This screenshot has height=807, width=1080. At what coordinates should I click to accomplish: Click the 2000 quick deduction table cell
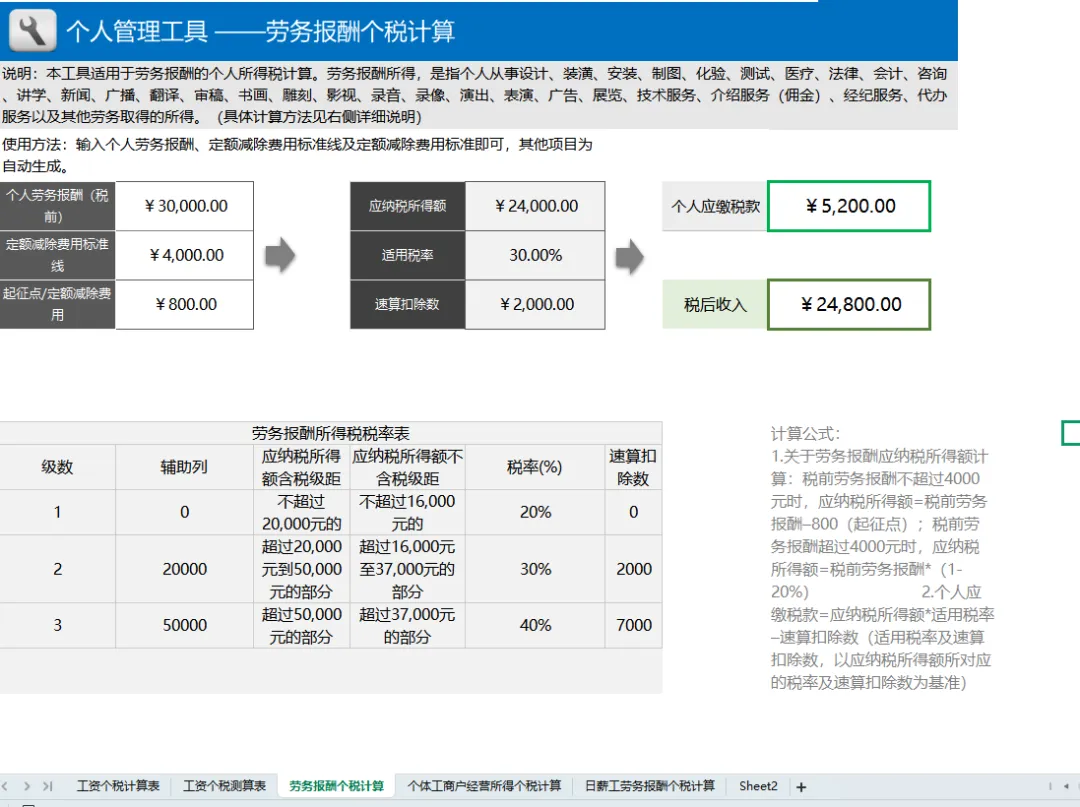pyautogui.click(x=634, y=569)
